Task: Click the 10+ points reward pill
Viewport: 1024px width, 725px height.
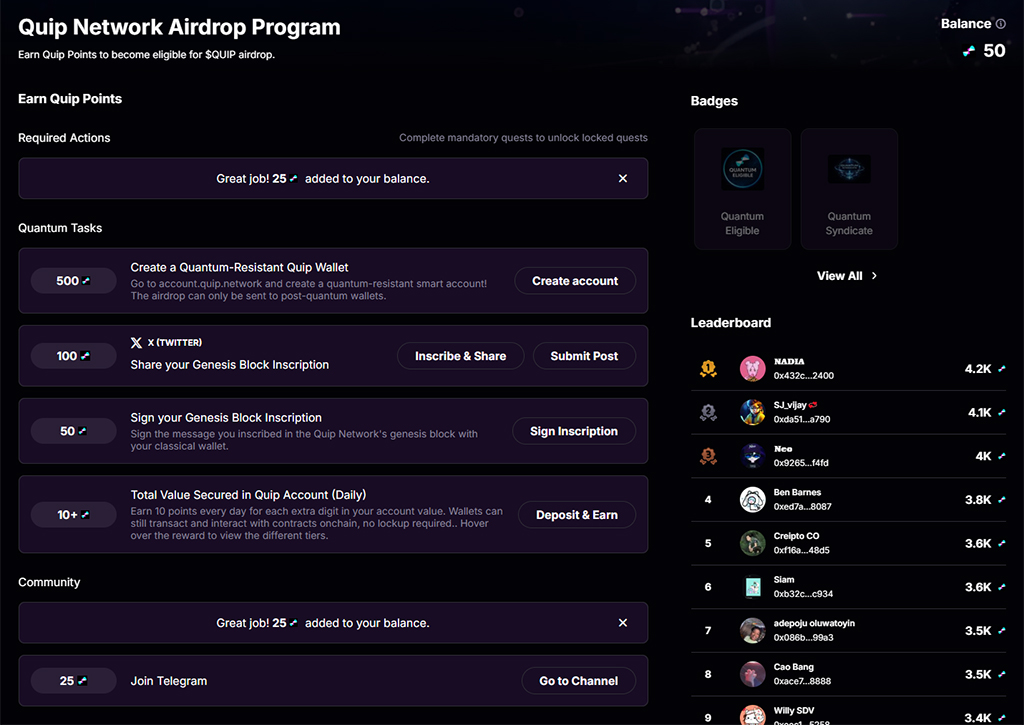Action: point(73,515)
